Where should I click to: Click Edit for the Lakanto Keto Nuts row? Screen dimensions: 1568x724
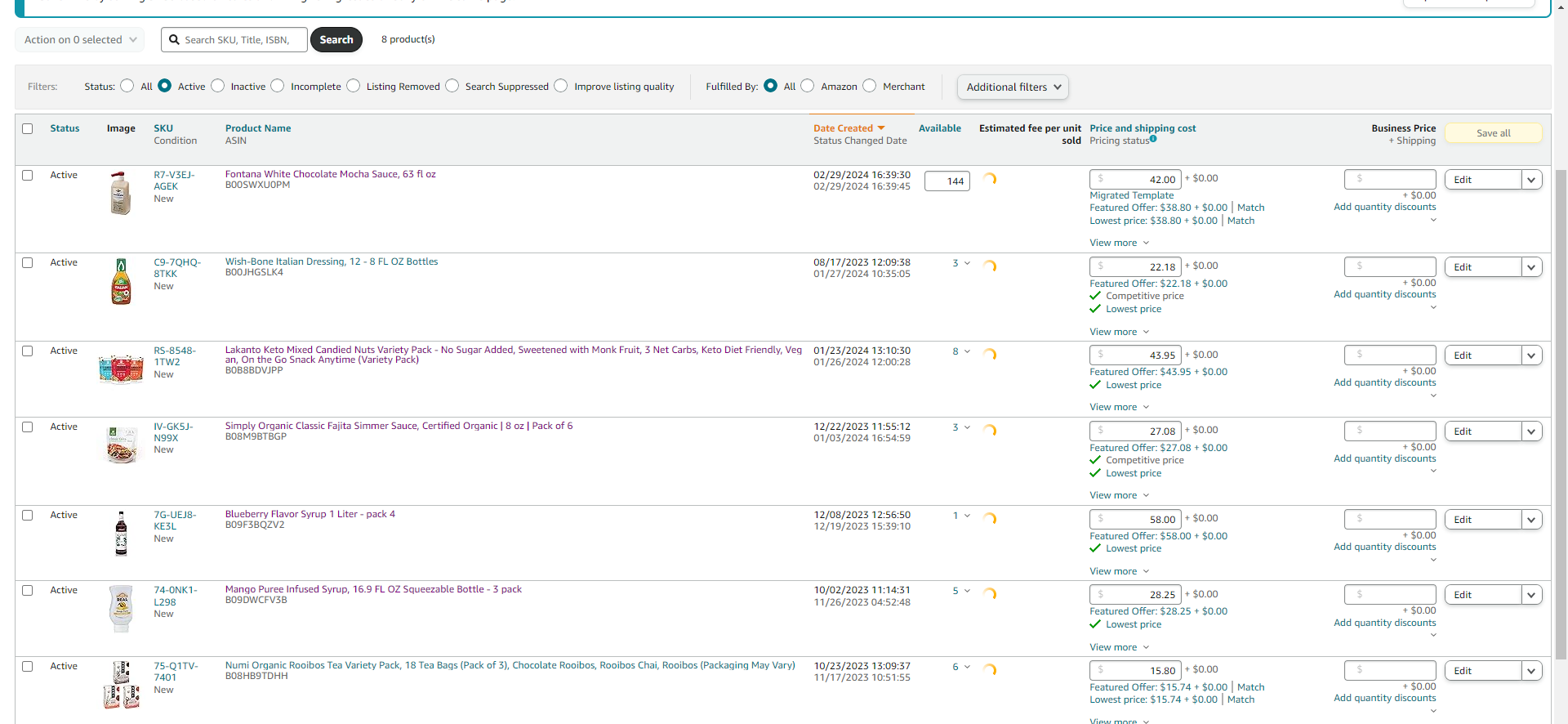tap(1483, 355)
